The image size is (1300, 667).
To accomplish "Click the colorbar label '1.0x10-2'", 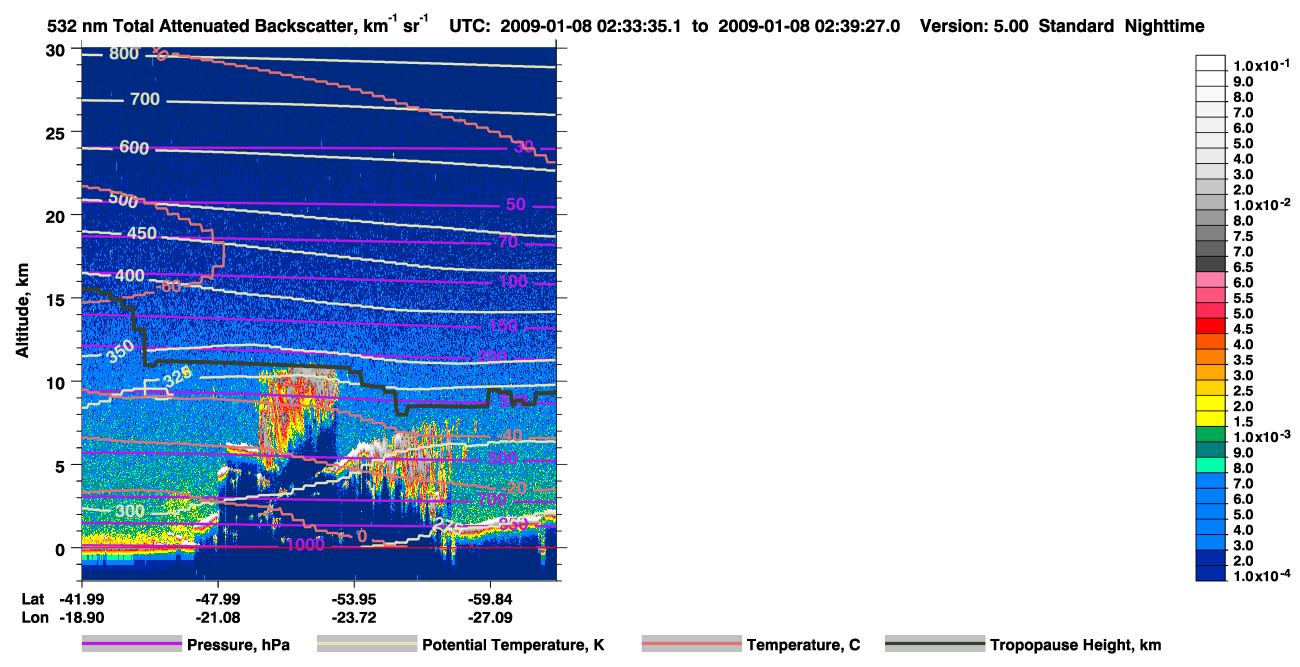I will [x=1261, y=204].
